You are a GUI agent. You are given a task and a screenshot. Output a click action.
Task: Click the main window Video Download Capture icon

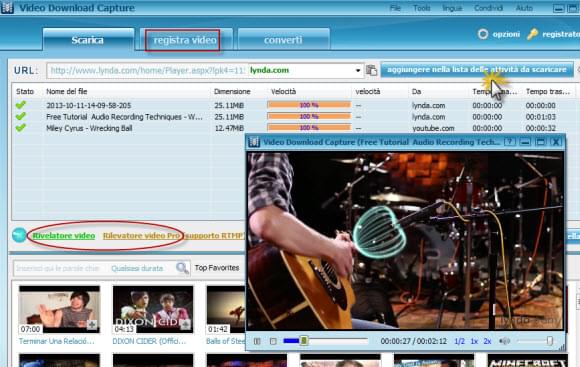point(7,7)
